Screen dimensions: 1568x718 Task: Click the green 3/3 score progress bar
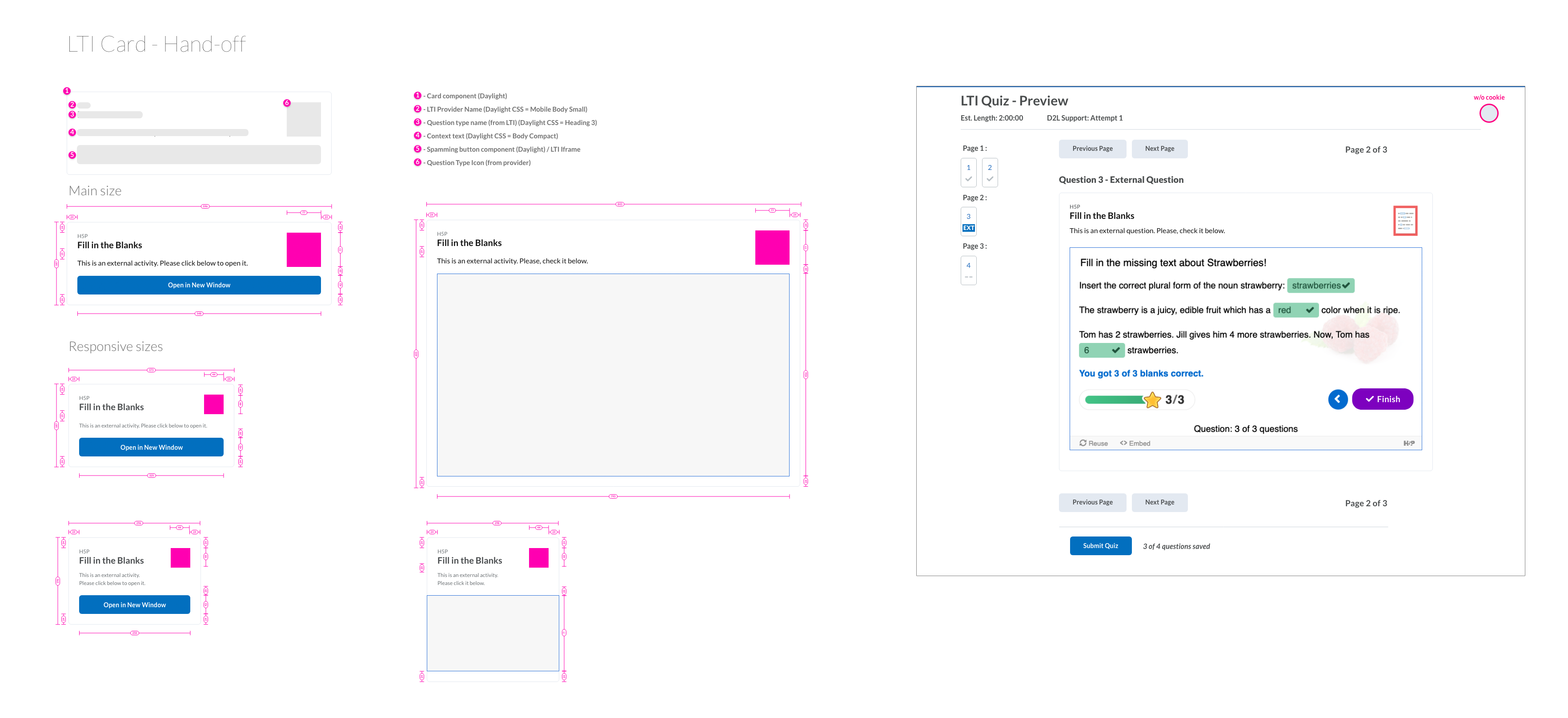1114,400
